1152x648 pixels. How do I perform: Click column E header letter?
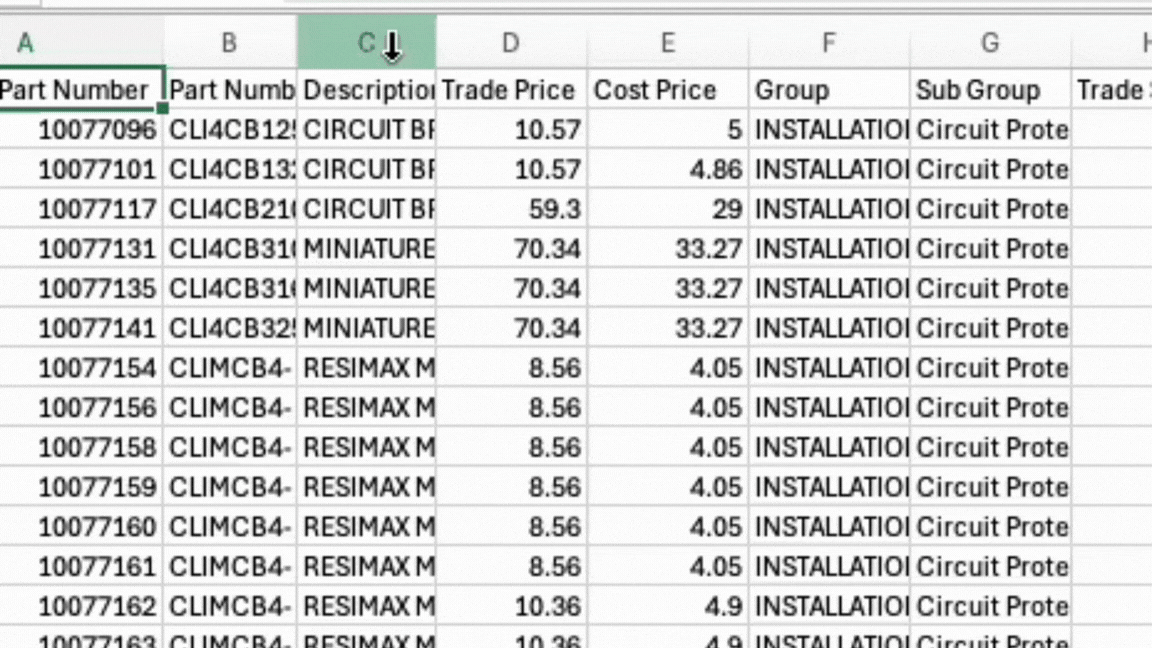[x=667, y=43]
